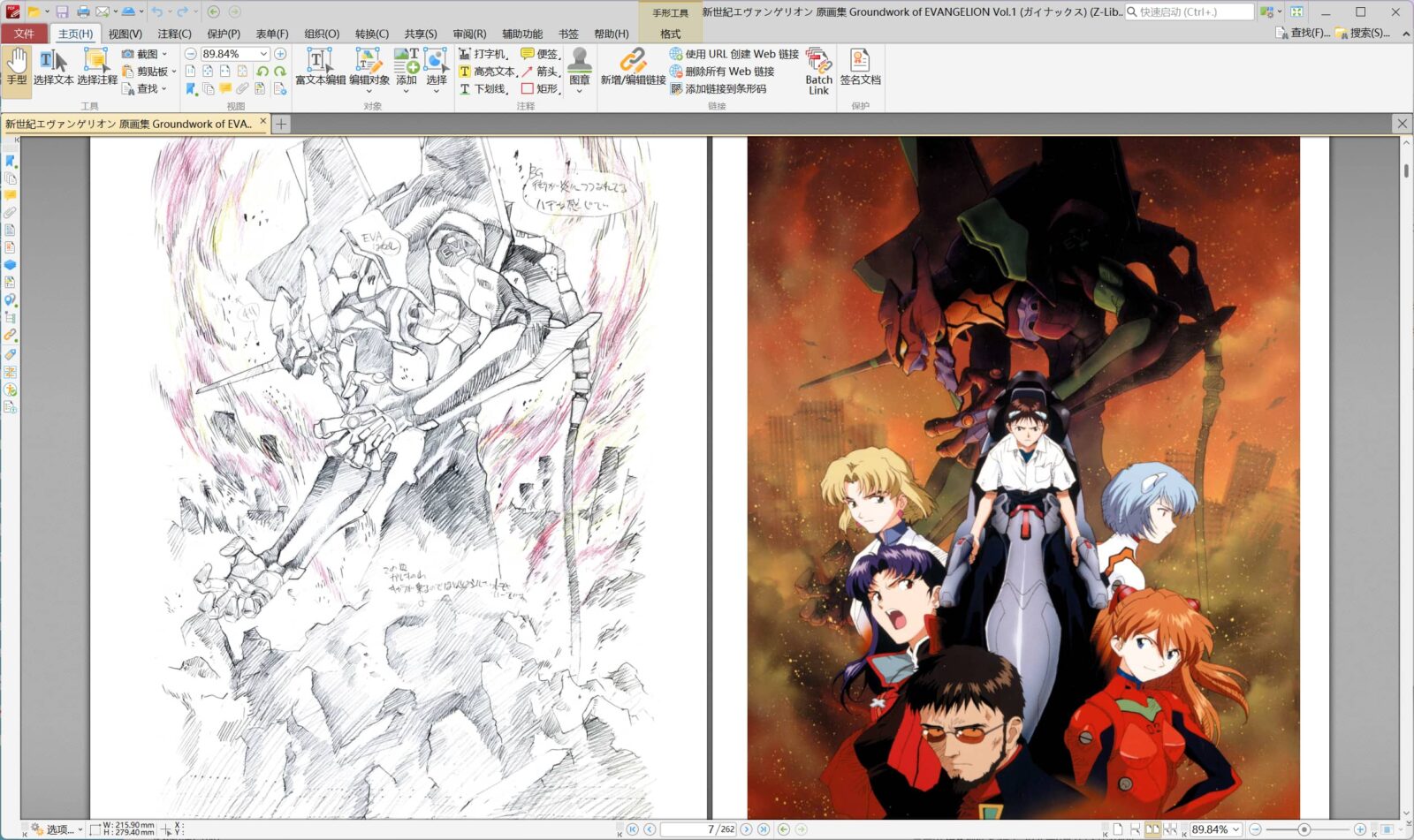Click Sign Document (签名文档)
This screenshot has height=840, width=1414.
(860, 67)
